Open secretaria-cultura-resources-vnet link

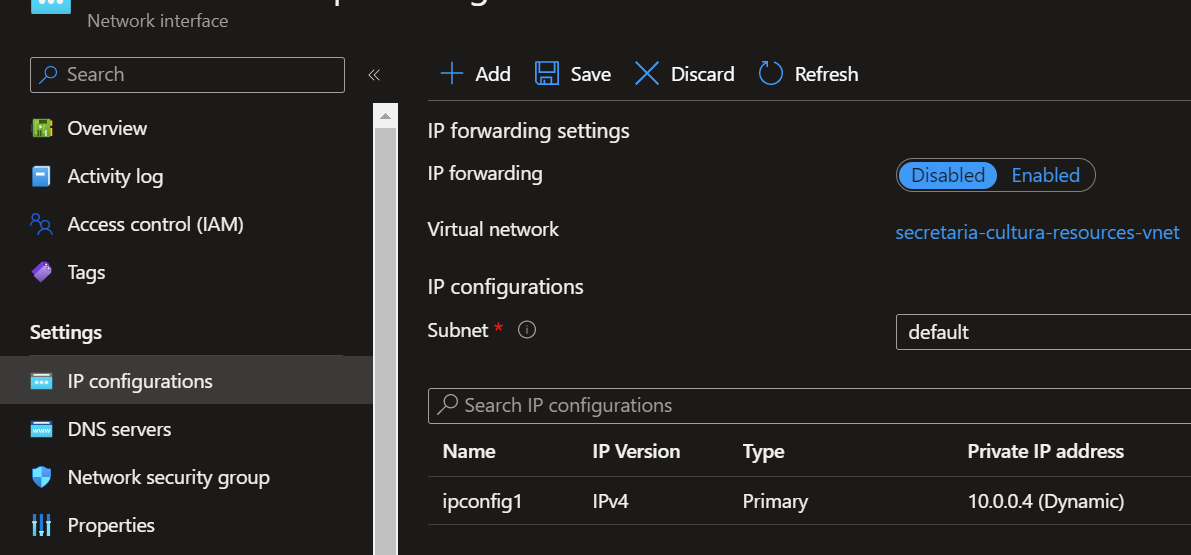1038,232
